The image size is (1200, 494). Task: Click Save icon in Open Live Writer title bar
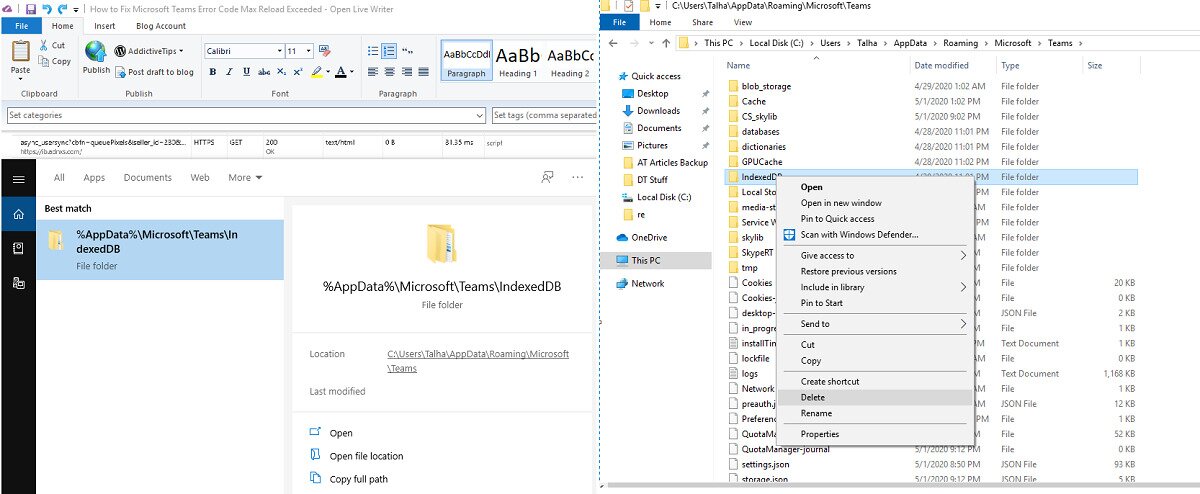tap(29, 8)
